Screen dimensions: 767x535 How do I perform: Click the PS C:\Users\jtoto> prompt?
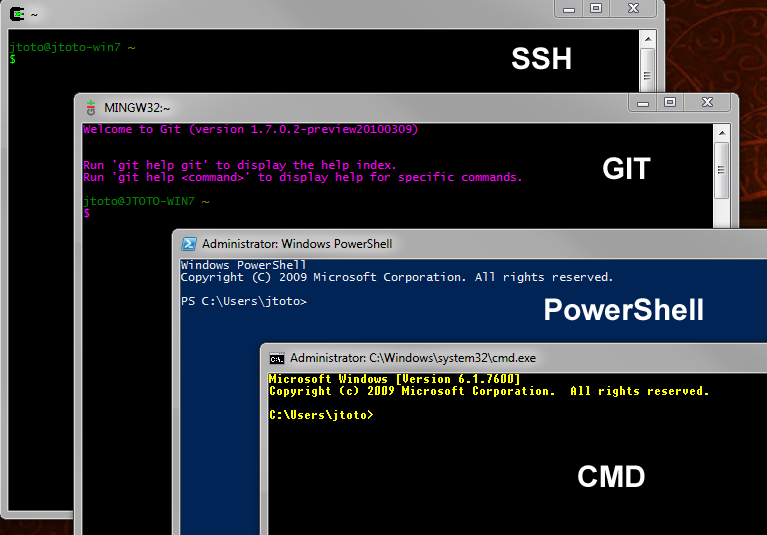(x=244, y=301)
